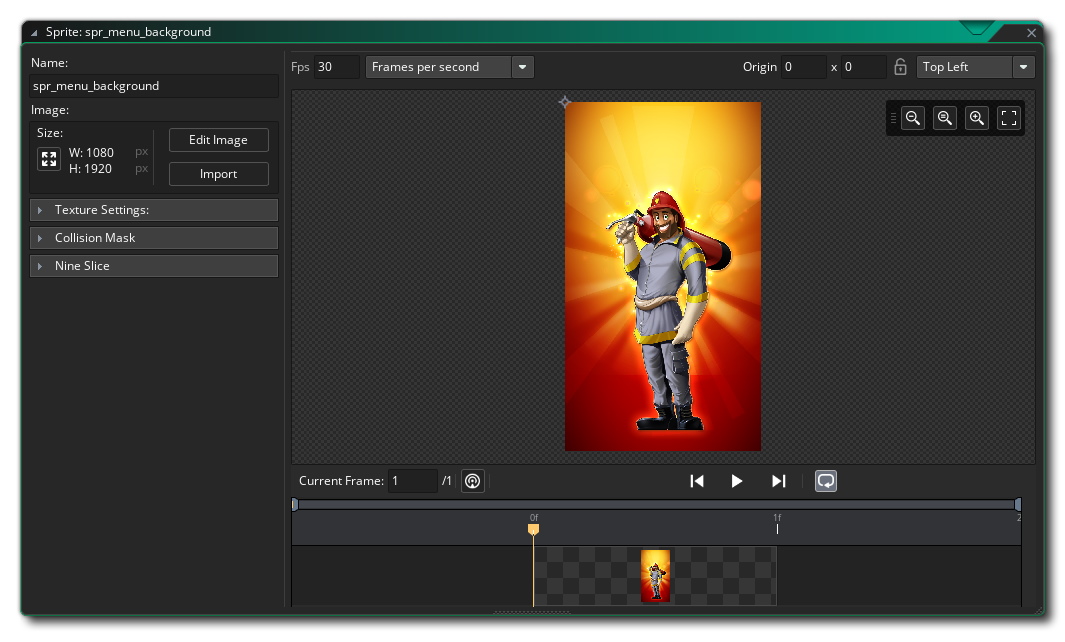Image resolution: width=1065 pixels, height=642 pixels.
Task: Expand the Texture Settings section
Action: 154,210
